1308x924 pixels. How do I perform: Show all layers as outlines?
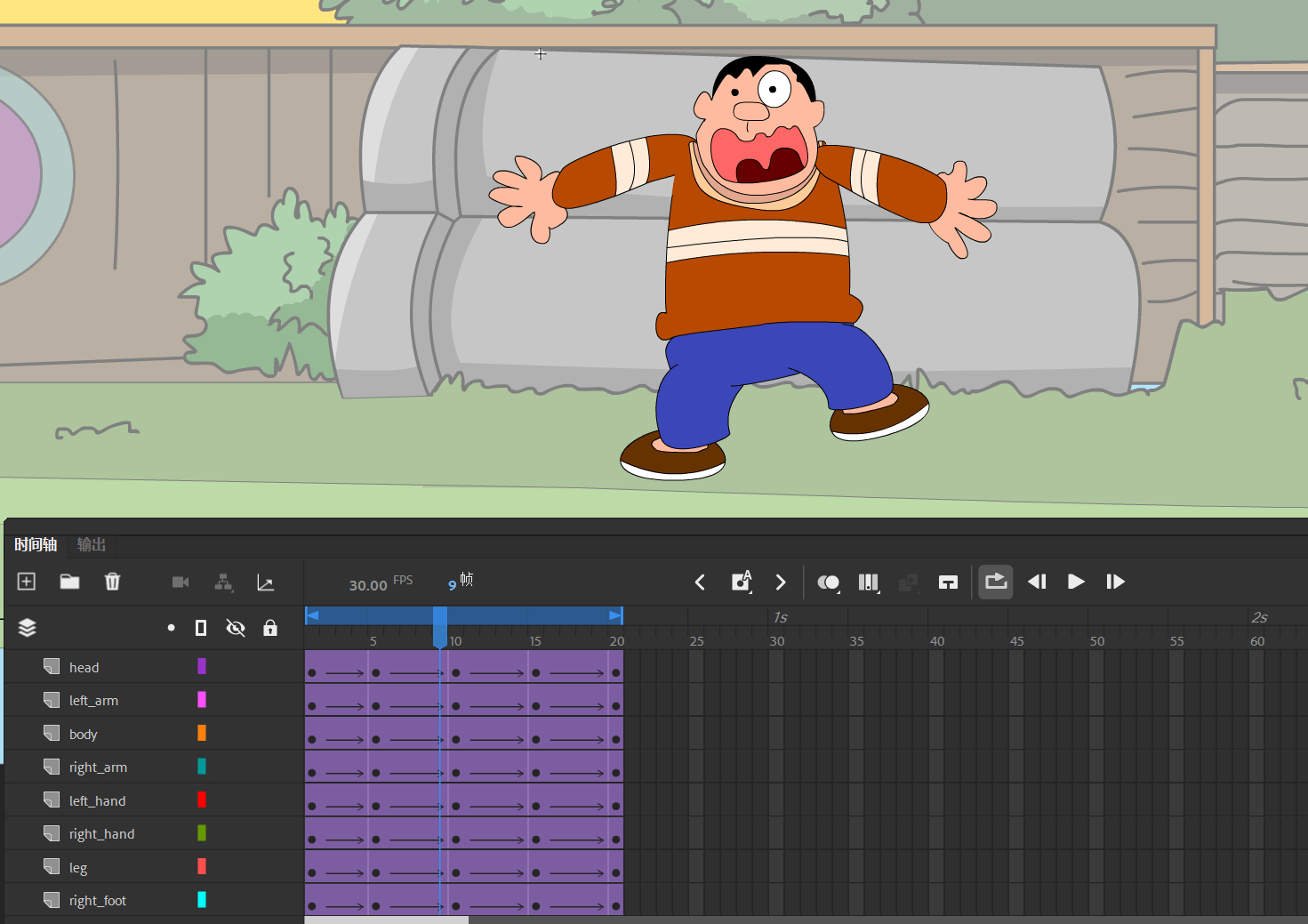pyautogui.click(x=201, y=628)
